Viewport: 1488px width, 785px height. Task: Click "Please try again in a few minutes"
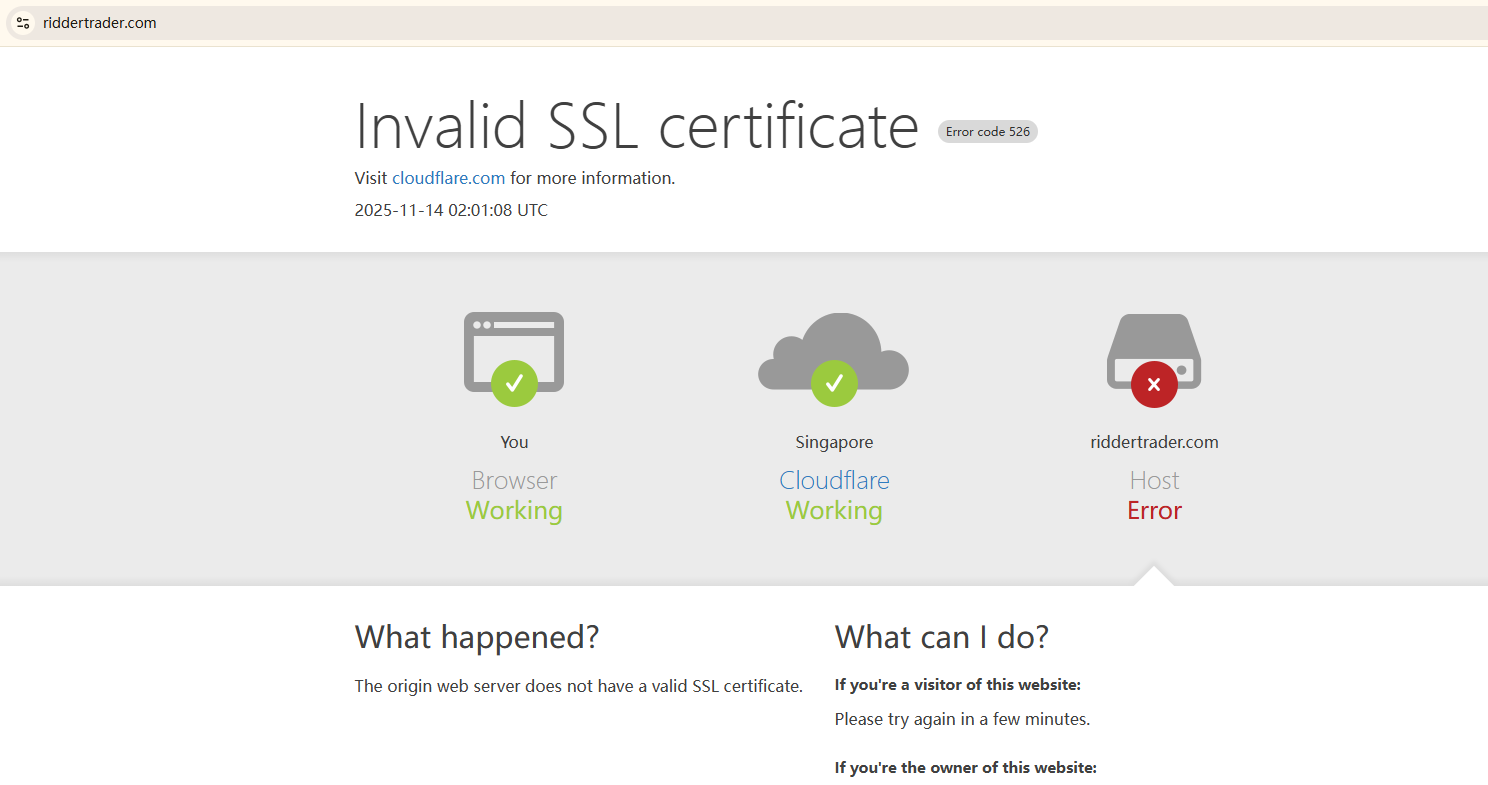click(962, 719)
